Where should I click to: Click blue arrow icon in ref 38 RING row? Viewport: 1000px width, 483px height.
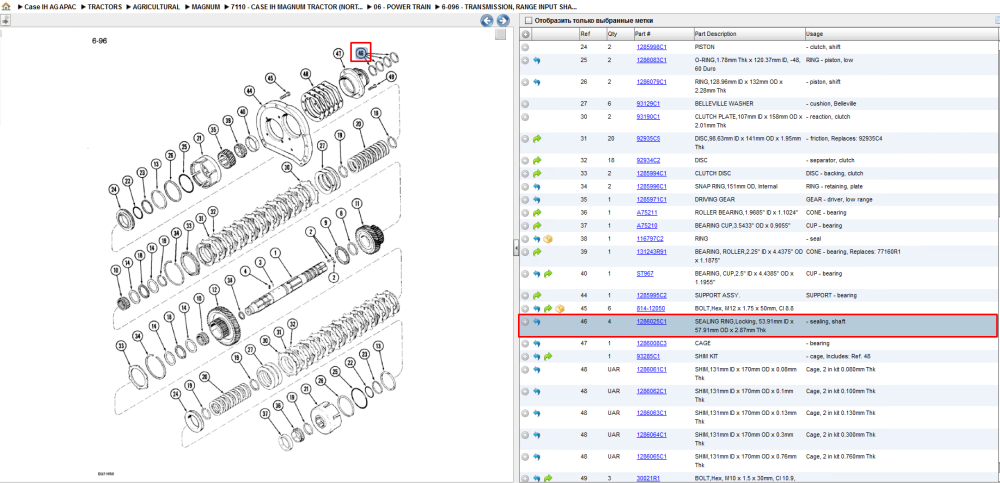pos(536,239)
